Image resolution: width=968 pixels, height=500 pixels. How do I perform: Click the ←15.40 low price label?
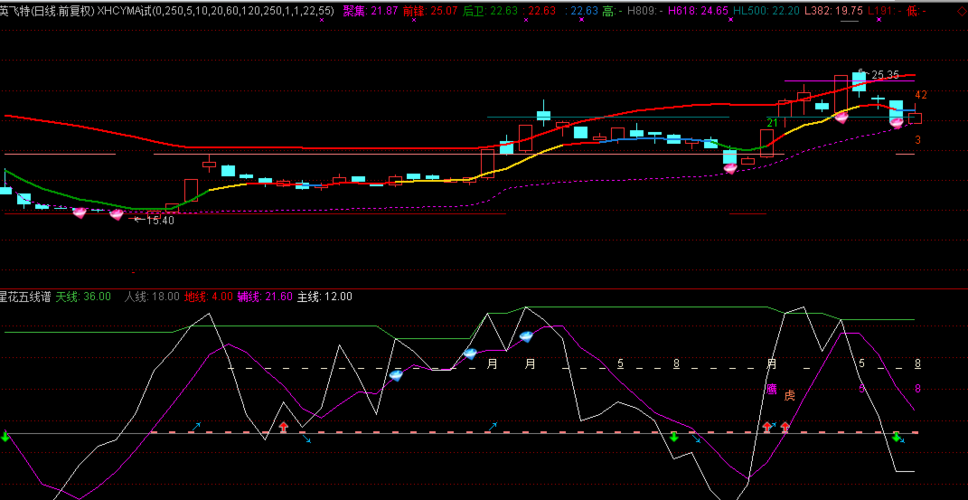[x=154, y=220]
